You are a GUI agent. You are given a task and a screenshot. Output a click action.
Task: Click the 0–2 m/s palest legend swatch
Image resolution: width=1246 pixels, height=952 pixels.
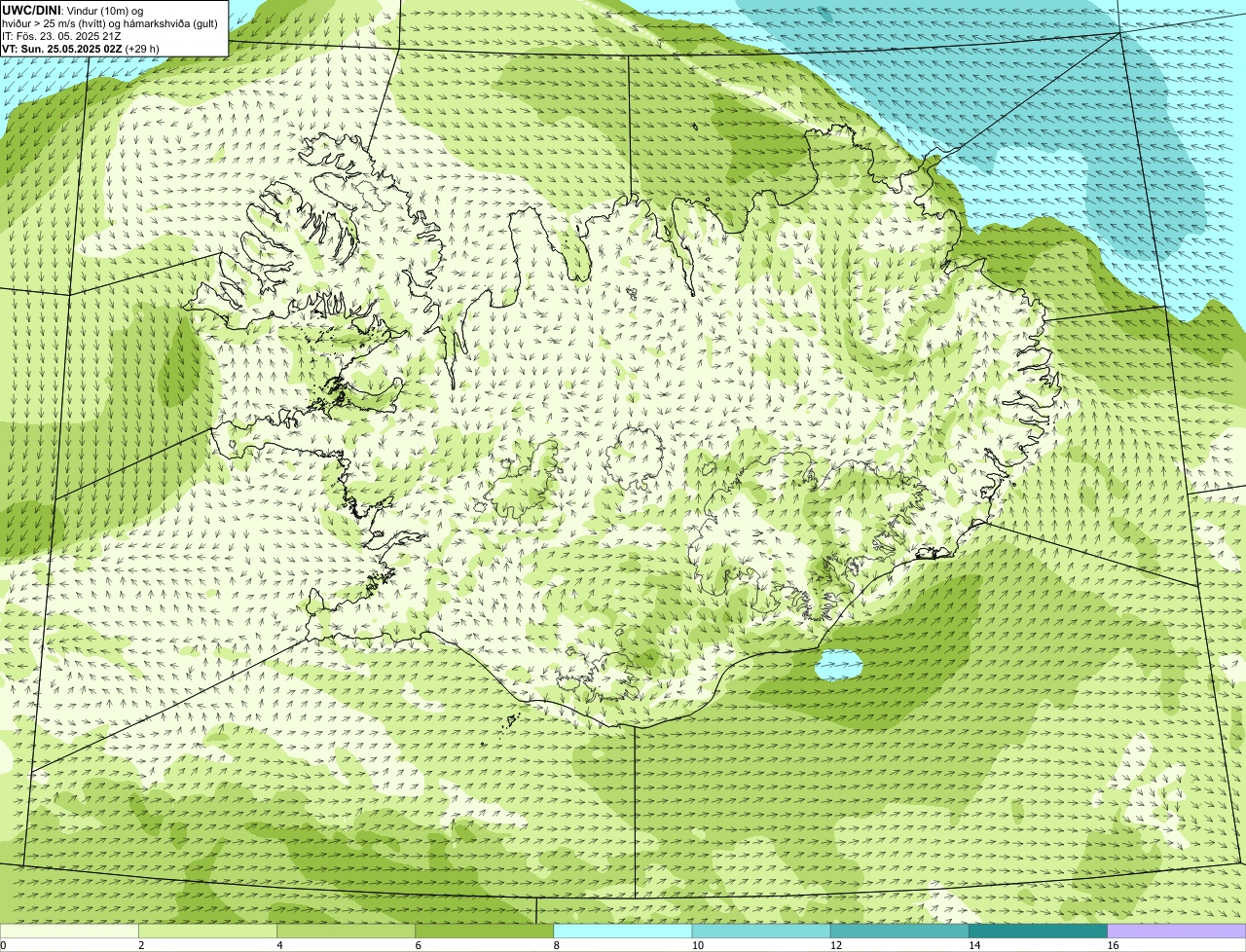[x=69, y=932]
